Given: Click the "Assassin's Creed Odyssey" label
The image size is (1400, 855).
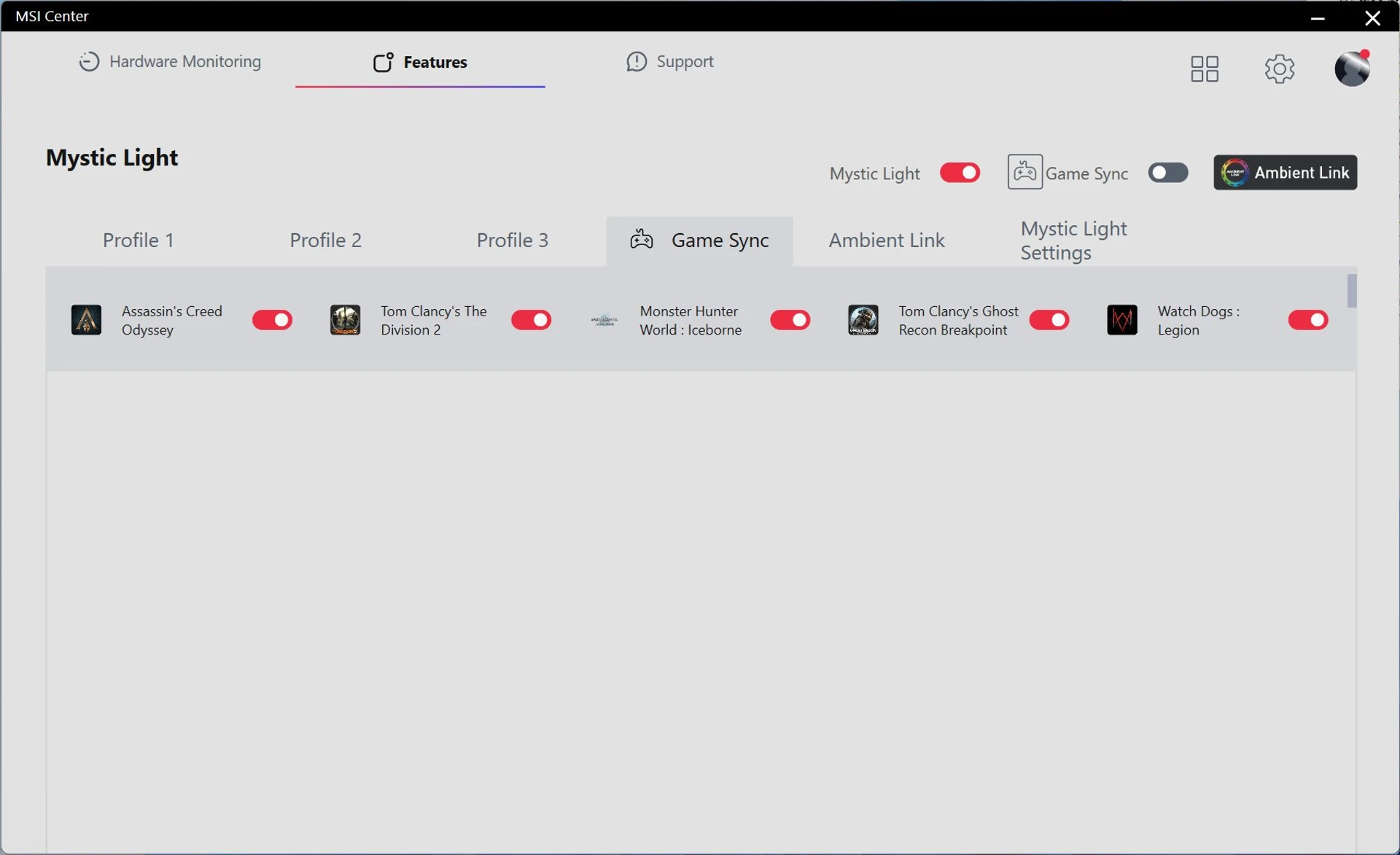Looking at the screenshot, I should (172, 320).
